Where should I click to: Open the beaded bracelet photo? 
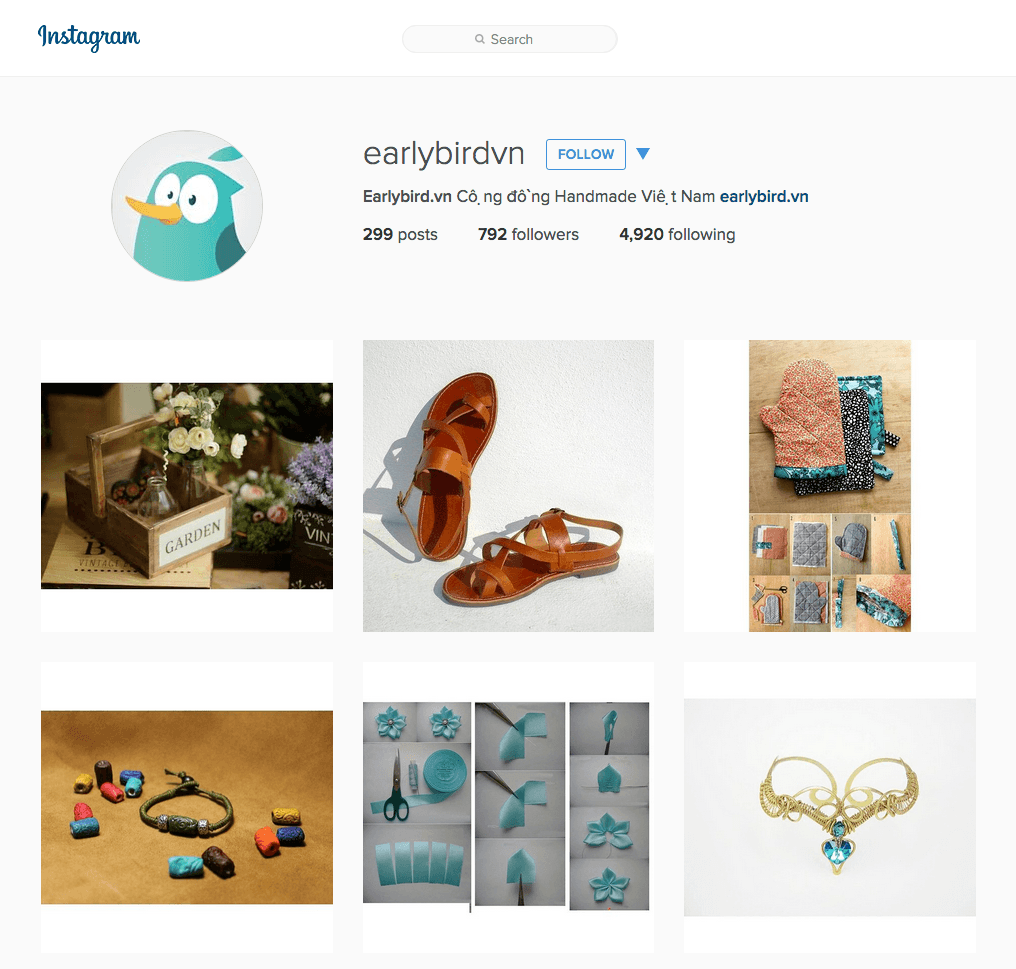tap(187, 807)
